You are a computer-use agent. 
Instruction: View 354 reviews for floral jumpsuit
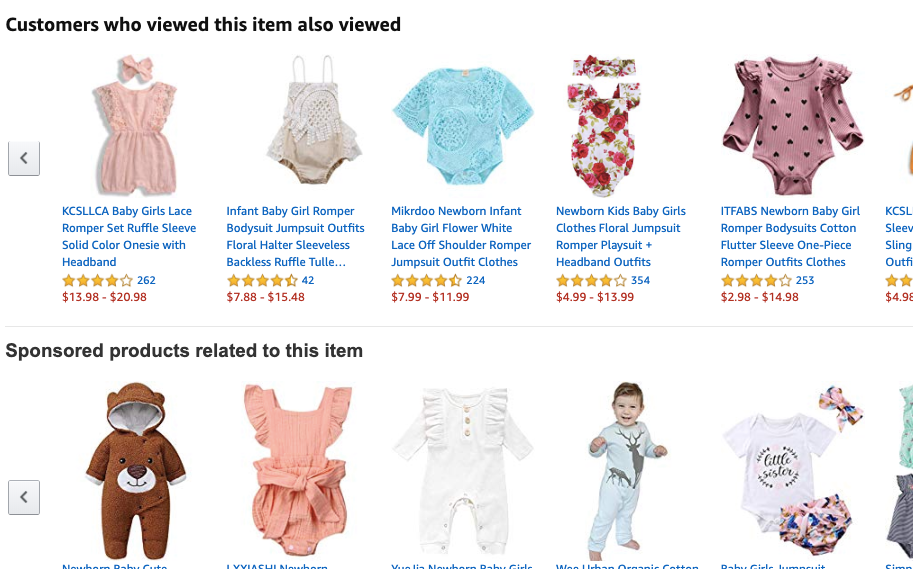640,280
